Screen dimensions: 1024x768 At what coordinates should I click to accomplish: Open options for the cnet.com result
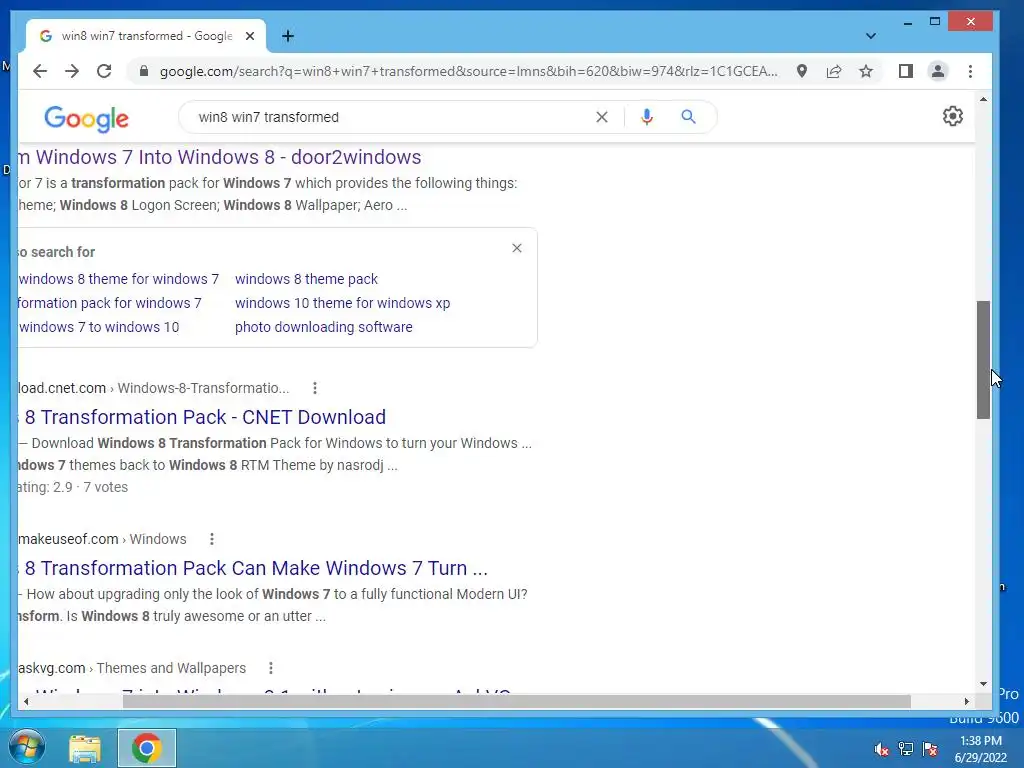pos(315,388)
